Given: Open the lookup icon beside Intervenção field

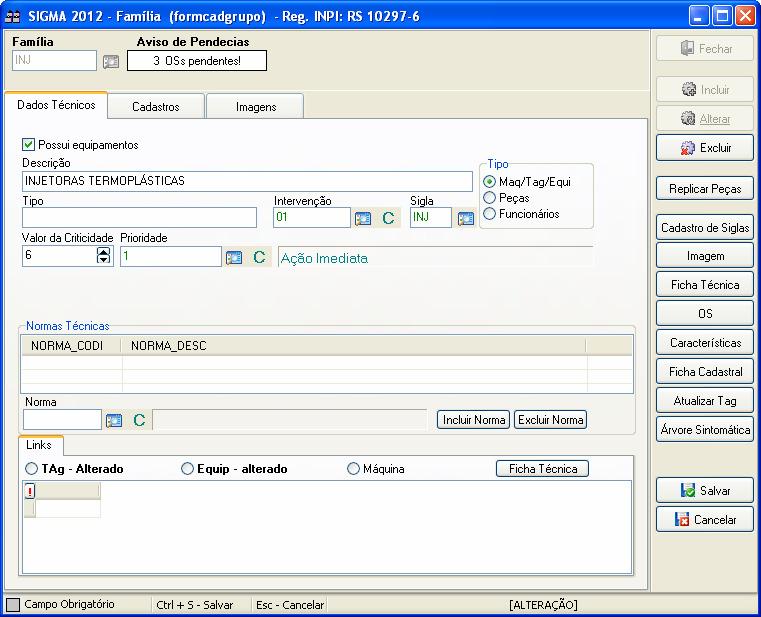Looking at the screenshot, I should point(363,218).
